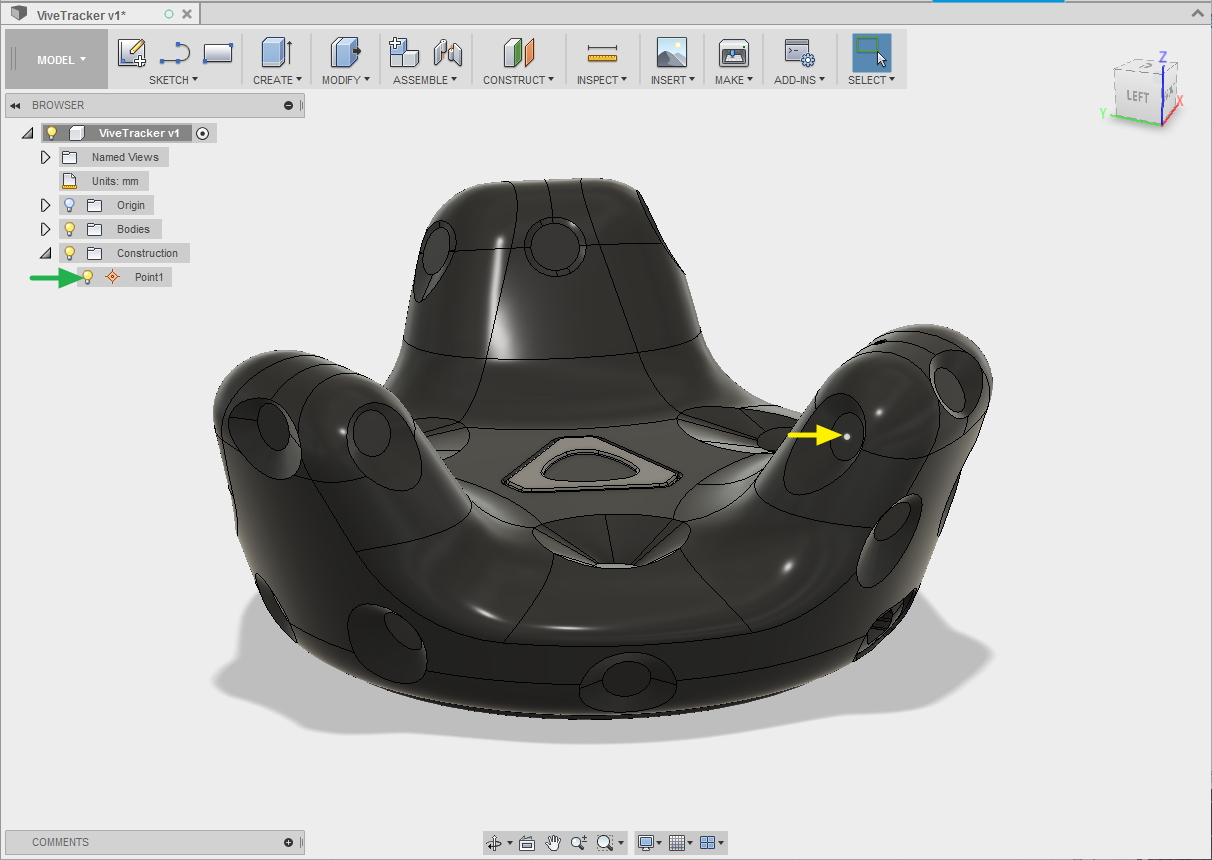Add a comment with the Comments plus icon

pyautogui.click(x=289, y=842)
